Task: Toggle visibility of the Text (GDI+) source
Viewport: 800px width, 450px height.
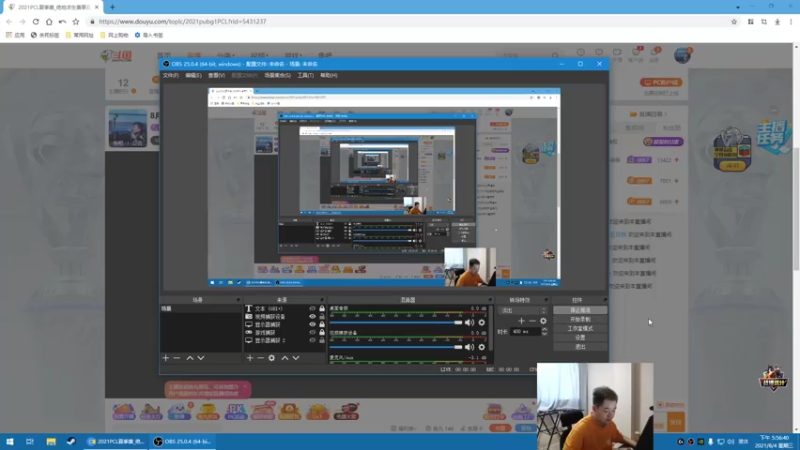Action: click(312, 309)
